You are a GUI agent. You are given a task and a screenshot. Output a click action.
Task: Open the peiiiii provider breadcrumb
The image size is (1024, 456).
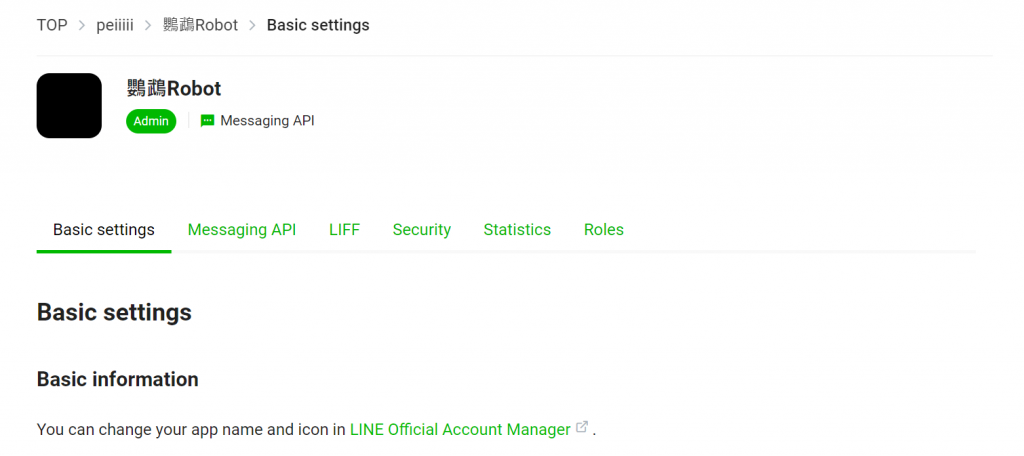(115, 25)
